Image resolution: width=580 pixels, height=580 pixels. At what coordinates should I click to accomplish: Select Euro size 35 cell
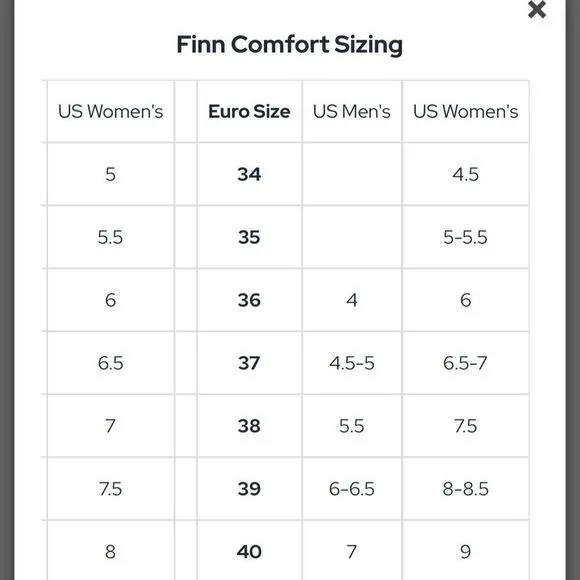tap(249, 237)
